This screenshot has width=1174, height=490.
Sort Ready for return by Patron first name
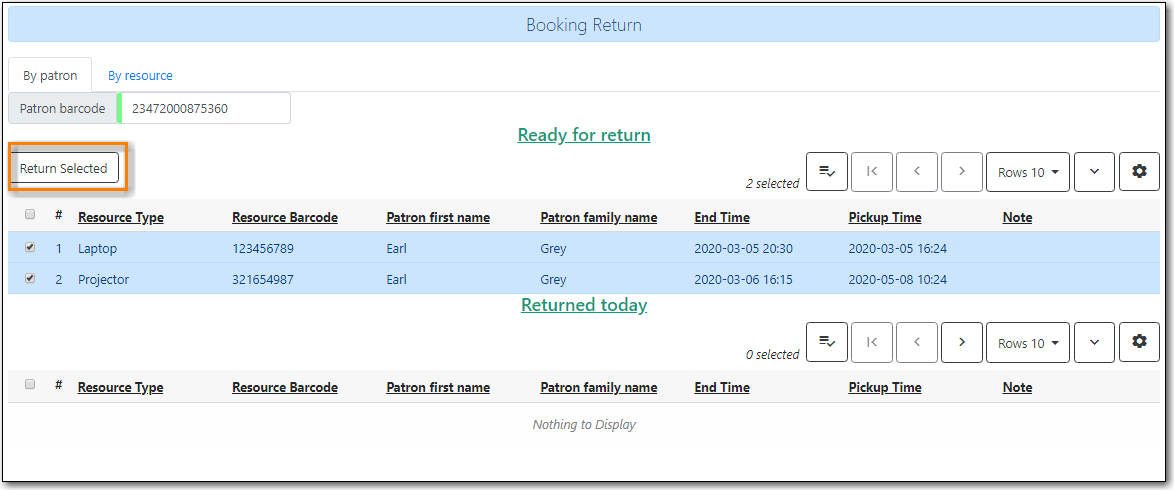point(438,218)
